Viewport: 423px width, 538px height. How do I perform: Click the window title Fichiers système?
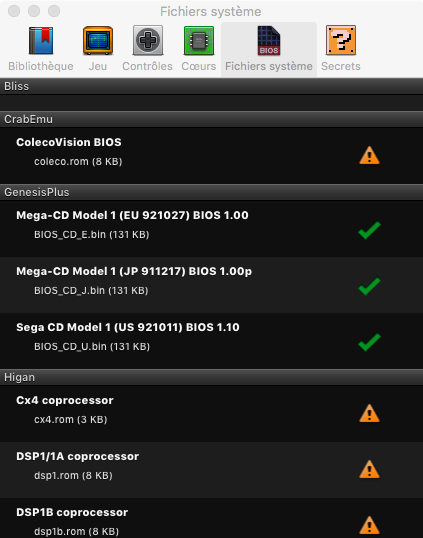coord(211,12)
